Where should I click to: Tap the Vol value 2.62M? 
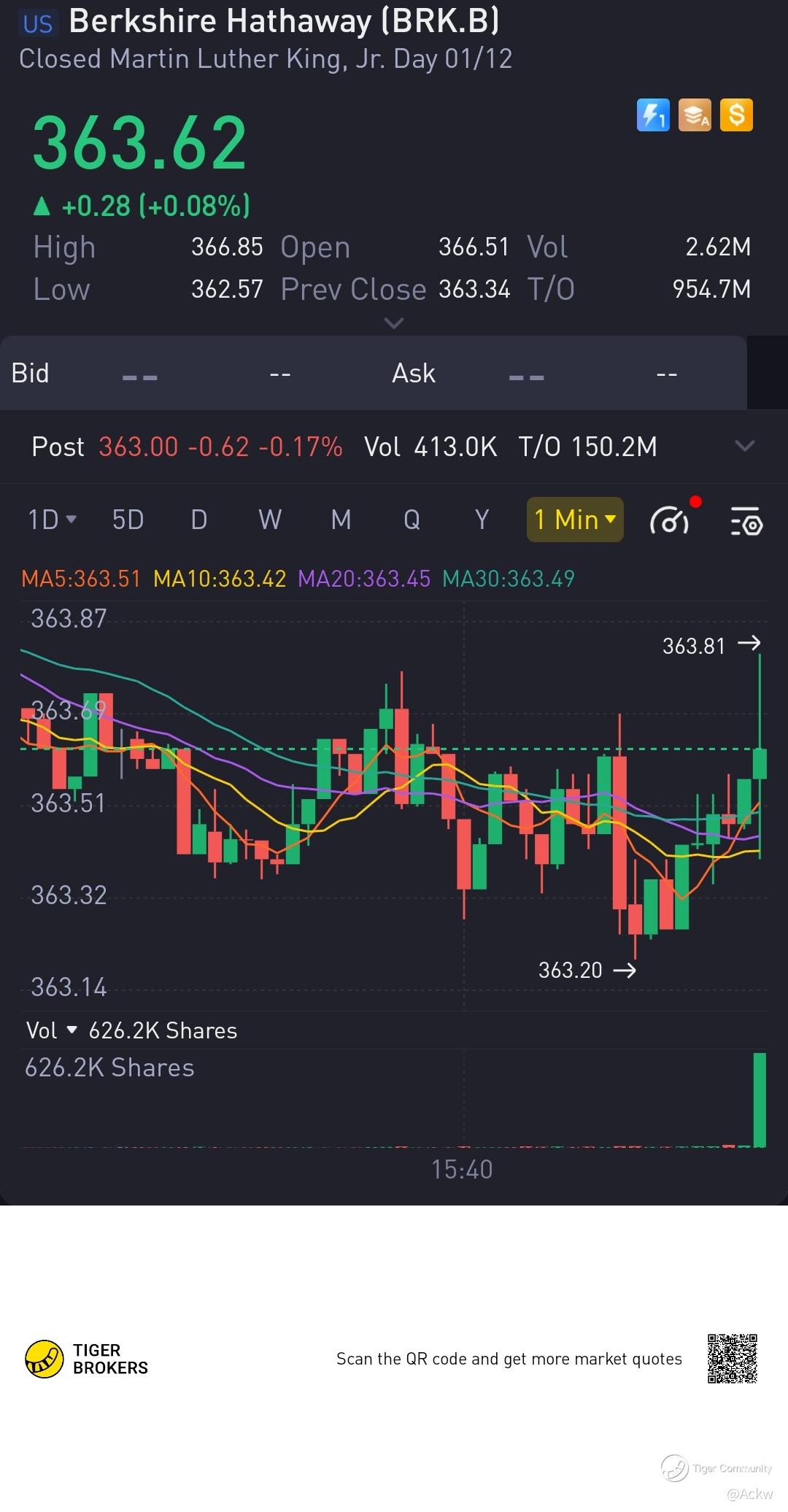(x=718, y=247)
